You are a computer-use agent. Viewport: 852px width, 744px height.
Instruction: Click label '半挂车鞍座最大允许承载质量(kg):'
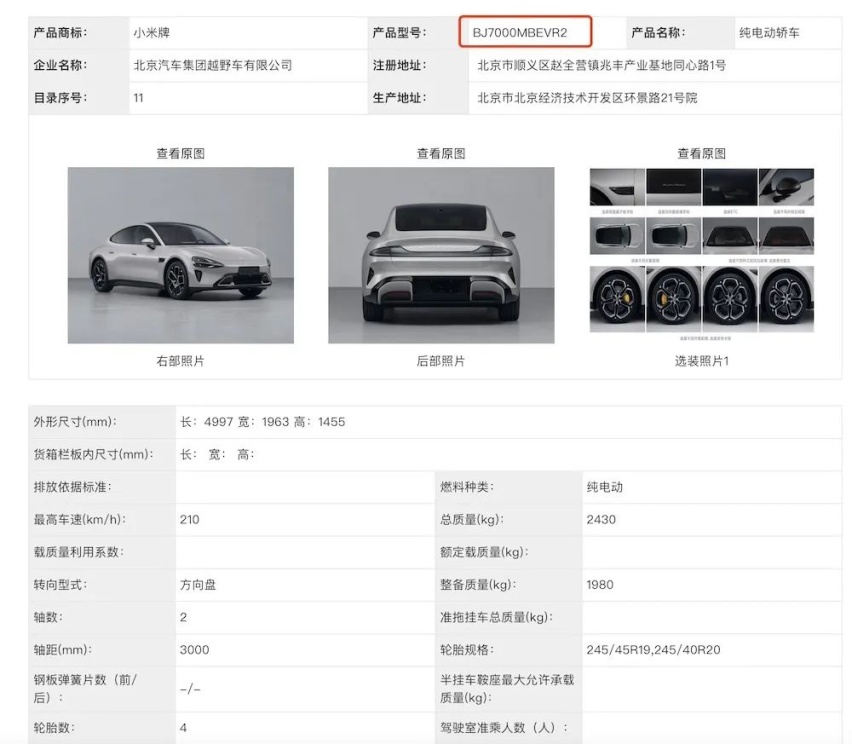pyautogui.click(x=507, y=689)
